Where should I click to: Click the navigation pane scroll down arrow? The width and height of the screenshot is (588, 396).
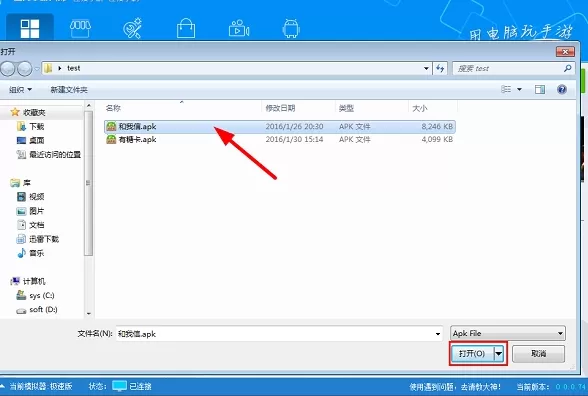pos(89,314)
